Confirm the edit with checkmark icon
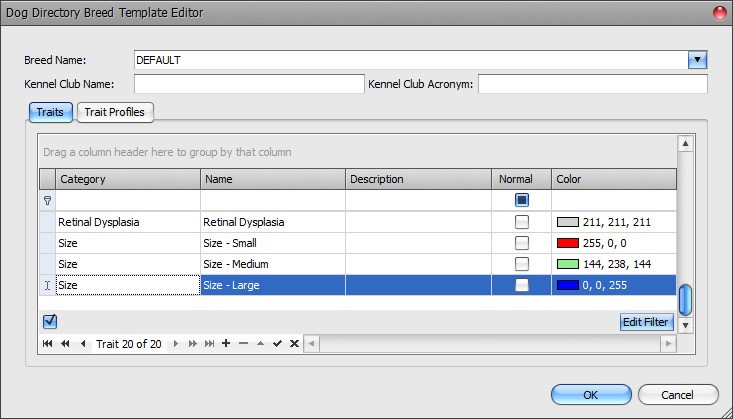The width and height of the screenshot is (733, 419). (277, 343)
